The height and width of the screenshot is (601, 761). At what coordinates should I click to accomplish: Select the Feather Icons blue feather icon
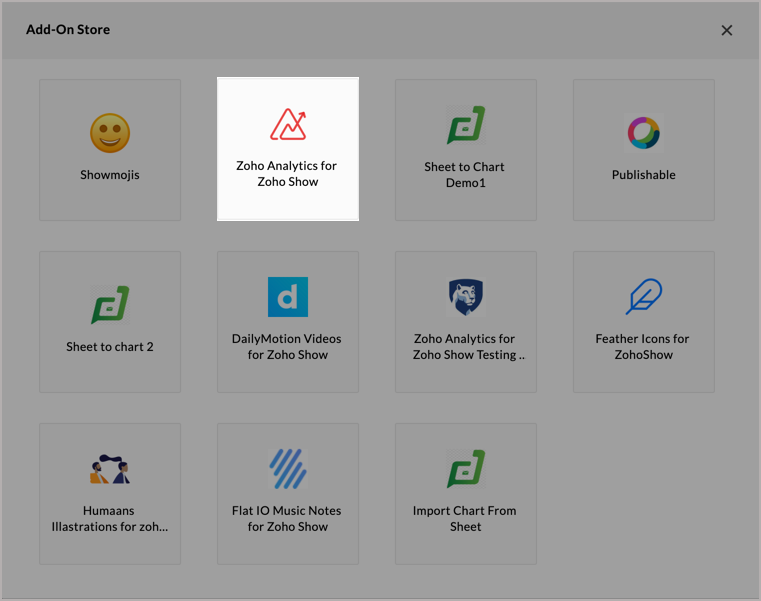pos(644,297)
